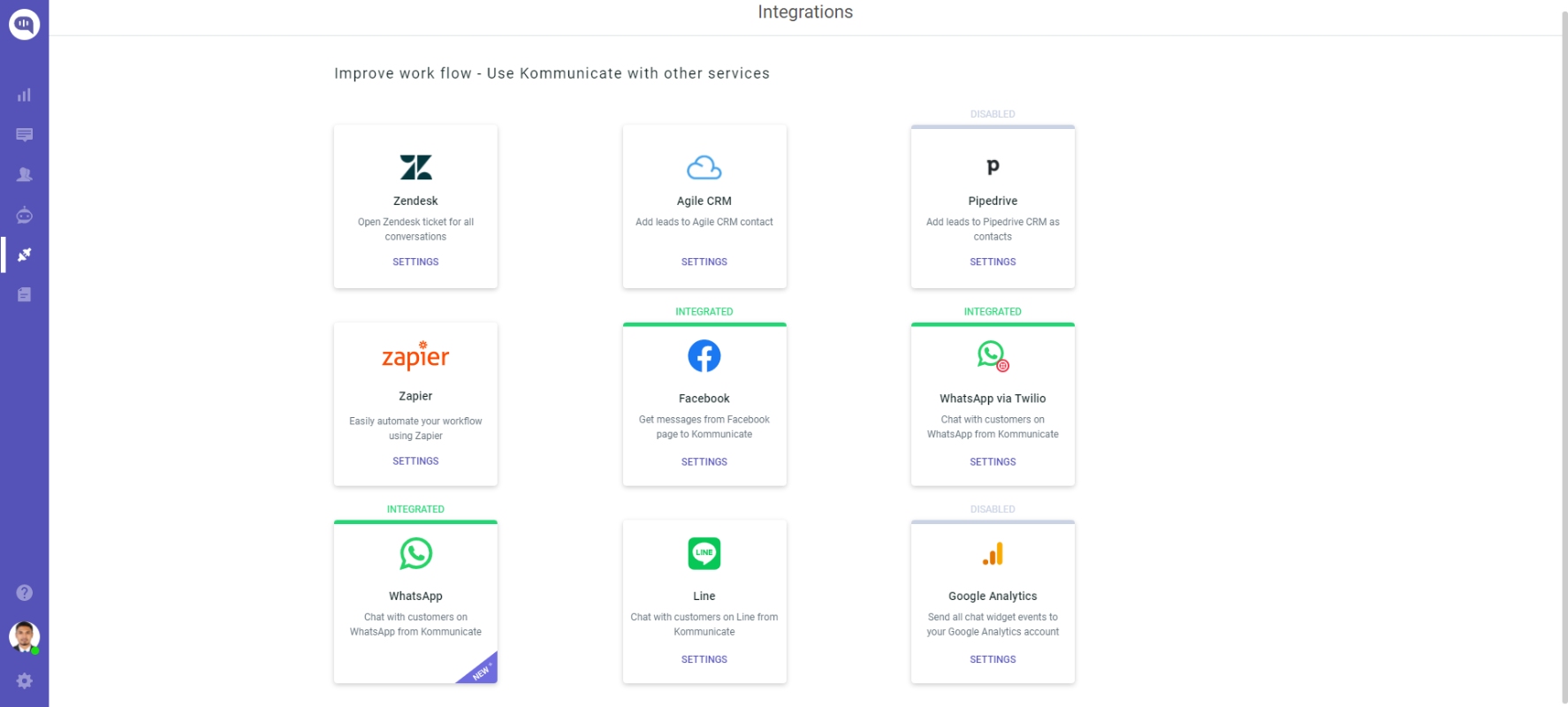Image resolution: width=1568 pixels, height=707 pixels.
Task: Click the WhatsApp via Twilio icon
Action: [993, 356]
